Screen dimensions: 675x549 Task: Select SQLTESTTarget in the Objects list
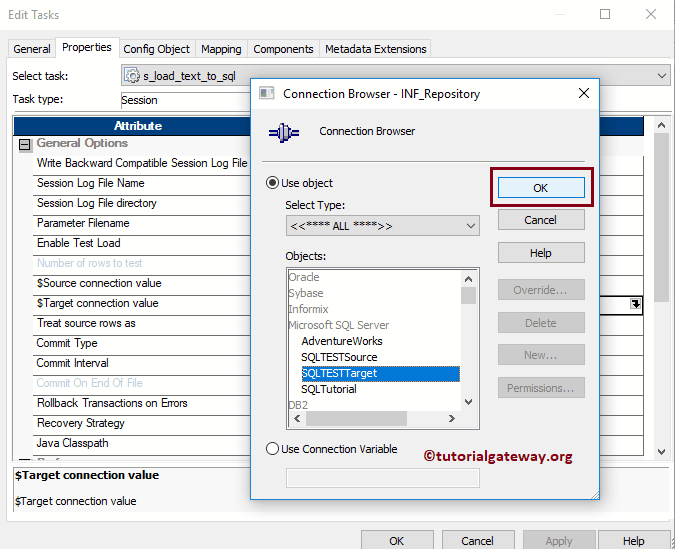381,373
